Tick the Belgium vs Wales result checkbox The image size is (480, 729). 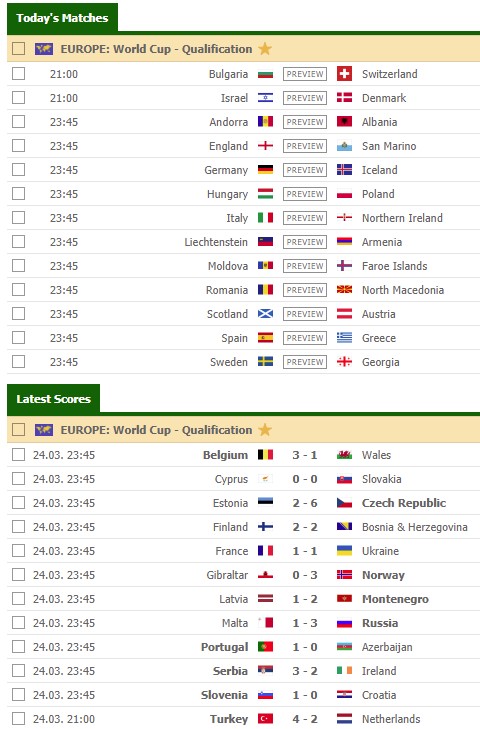[x=19, y=455]
